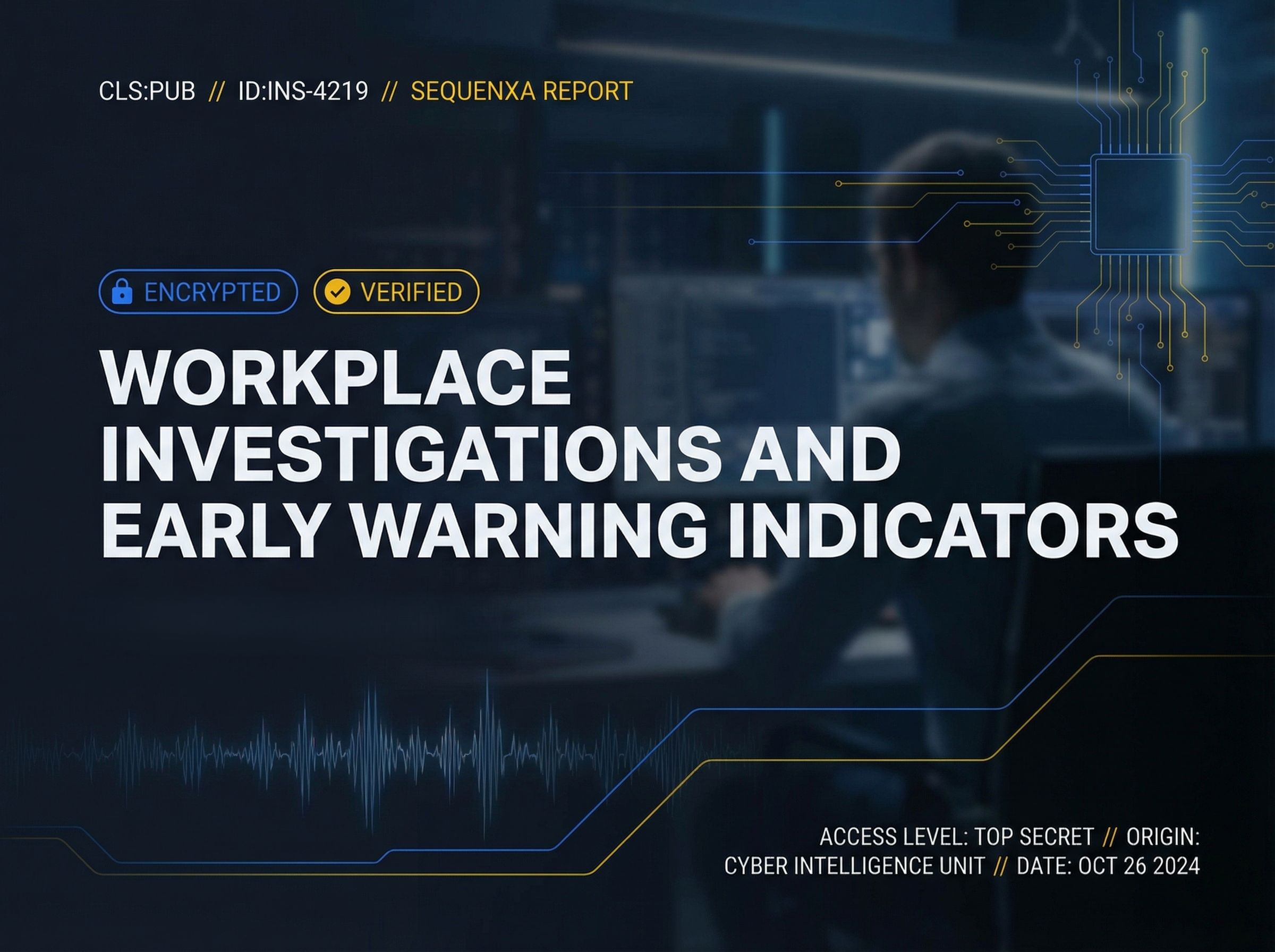Viewport: 1275px width, 952px height.
Task: Click the yellow slashes after CLS:PUB
Action: [x=216, y=91]
